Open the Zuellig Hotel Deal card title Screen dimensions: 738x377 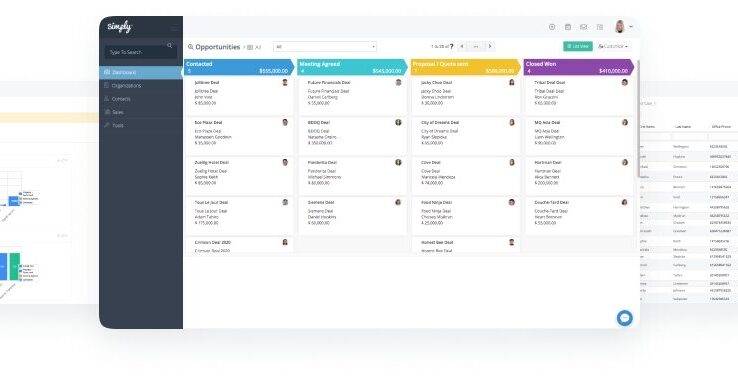coord(211,162)
